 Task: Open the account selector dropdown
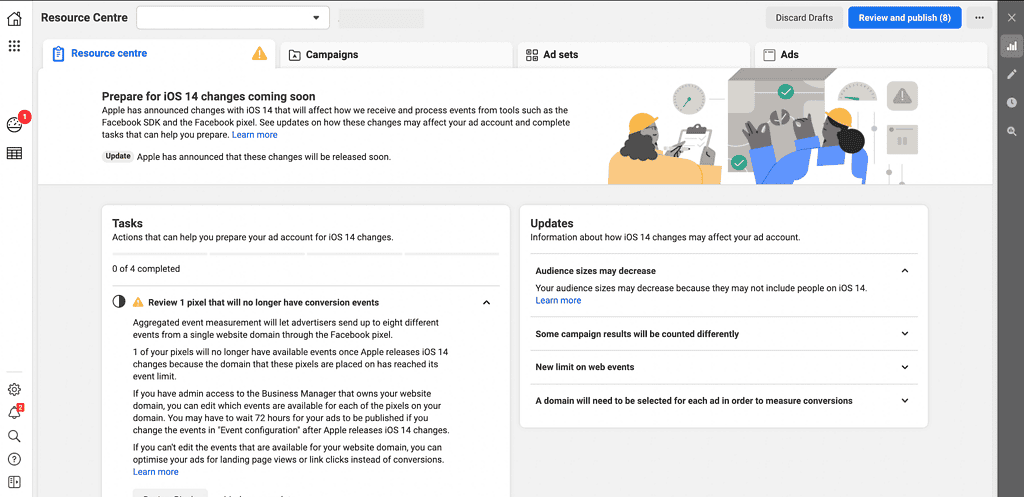pyautogui.click(x=233, y=18)
